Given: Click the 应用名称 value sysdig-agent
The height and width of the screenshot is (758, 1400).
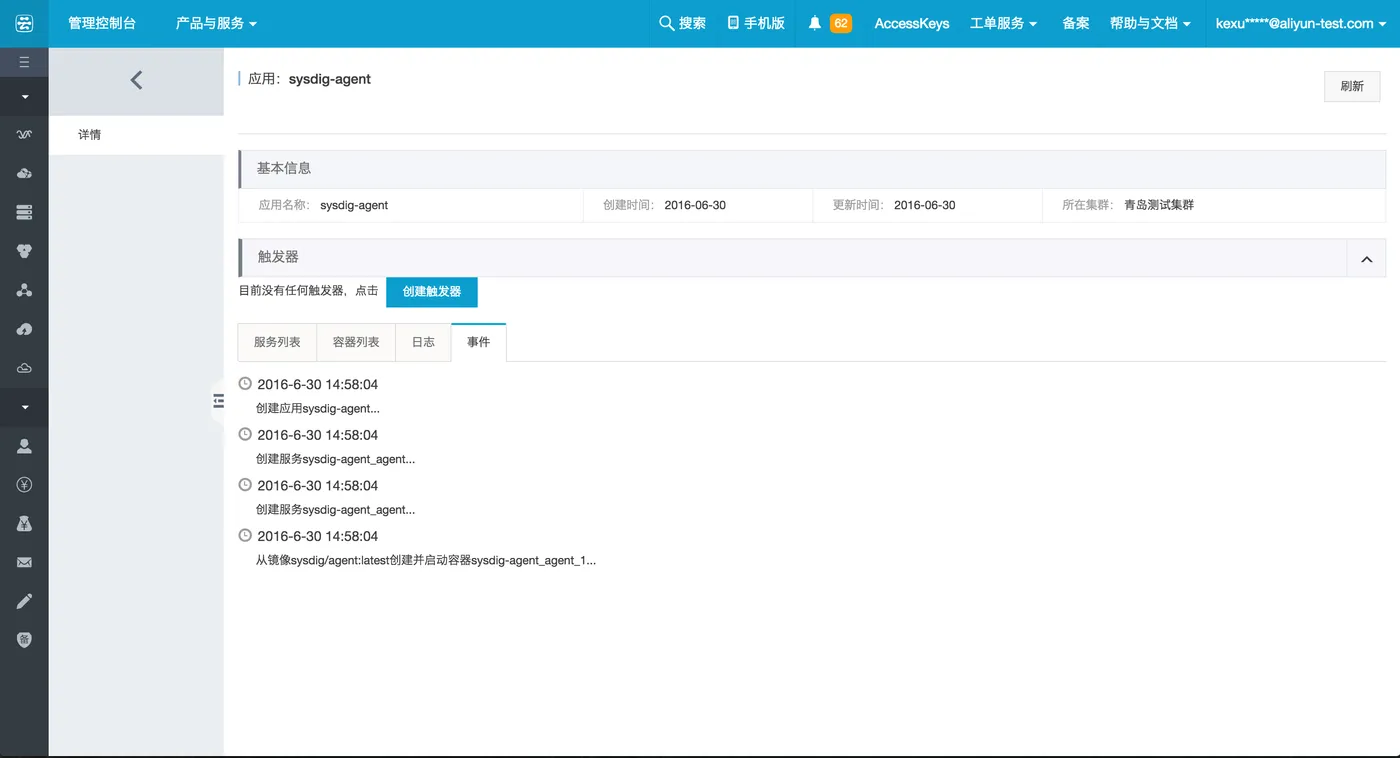Looking at the screenshot, I should point(354,205).
